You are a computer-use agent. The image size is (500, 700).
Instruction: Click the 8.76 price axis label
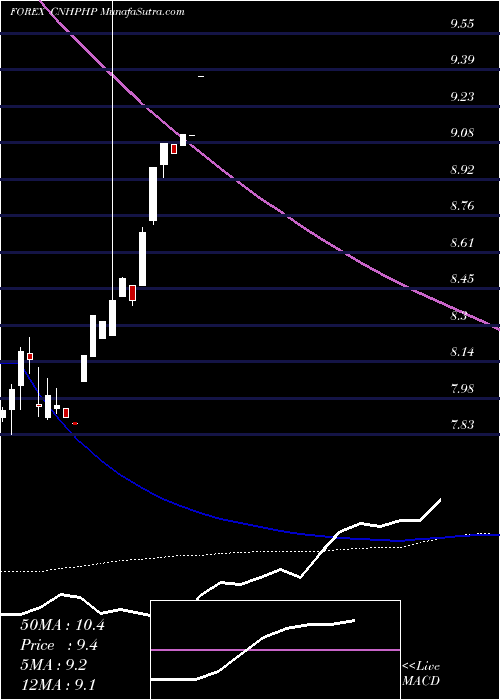462,206
